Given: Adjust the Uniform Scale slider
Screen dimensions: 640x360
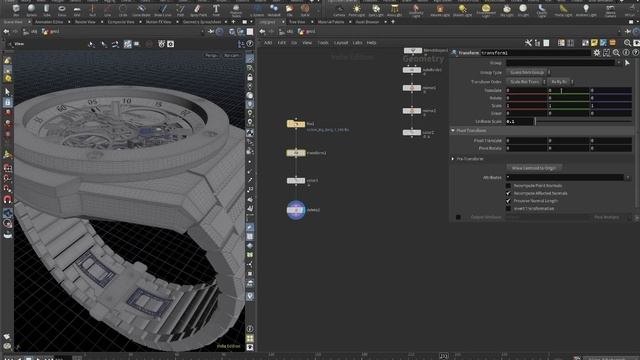Looking at the screenshot, I should pos(584,122).
